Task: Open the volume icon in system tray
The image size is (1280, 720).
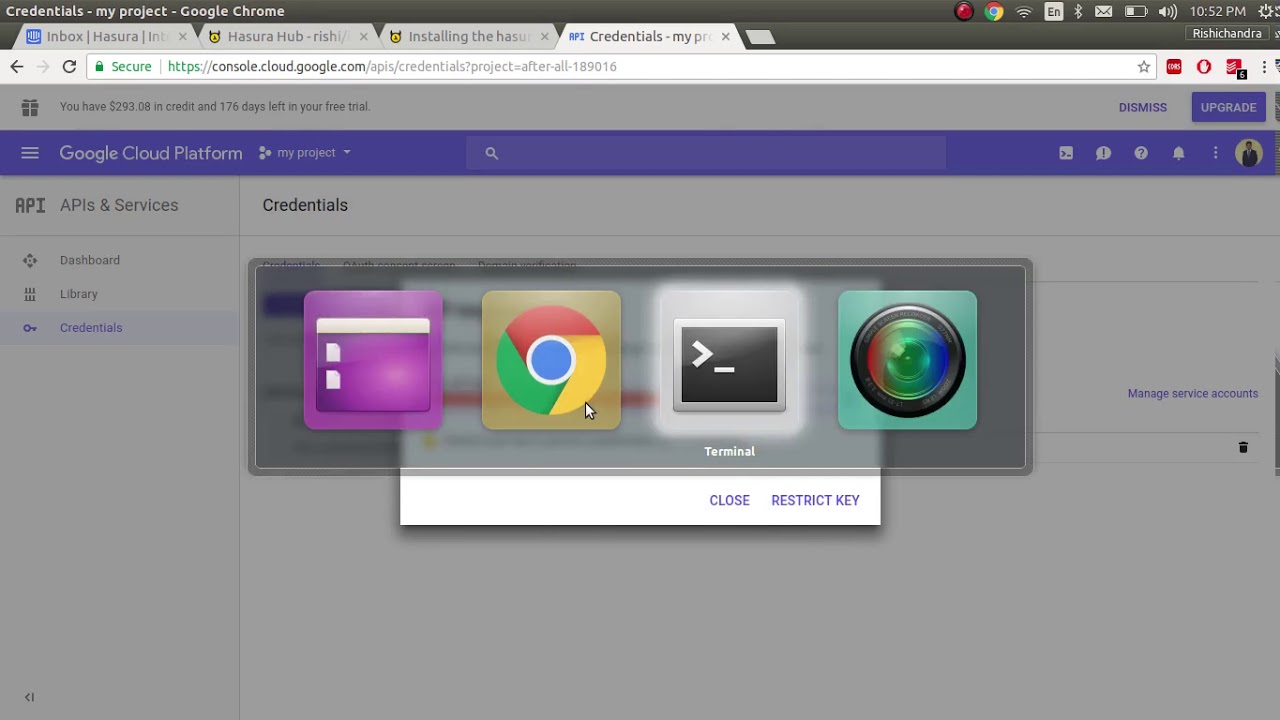Action: point(1167,11)
